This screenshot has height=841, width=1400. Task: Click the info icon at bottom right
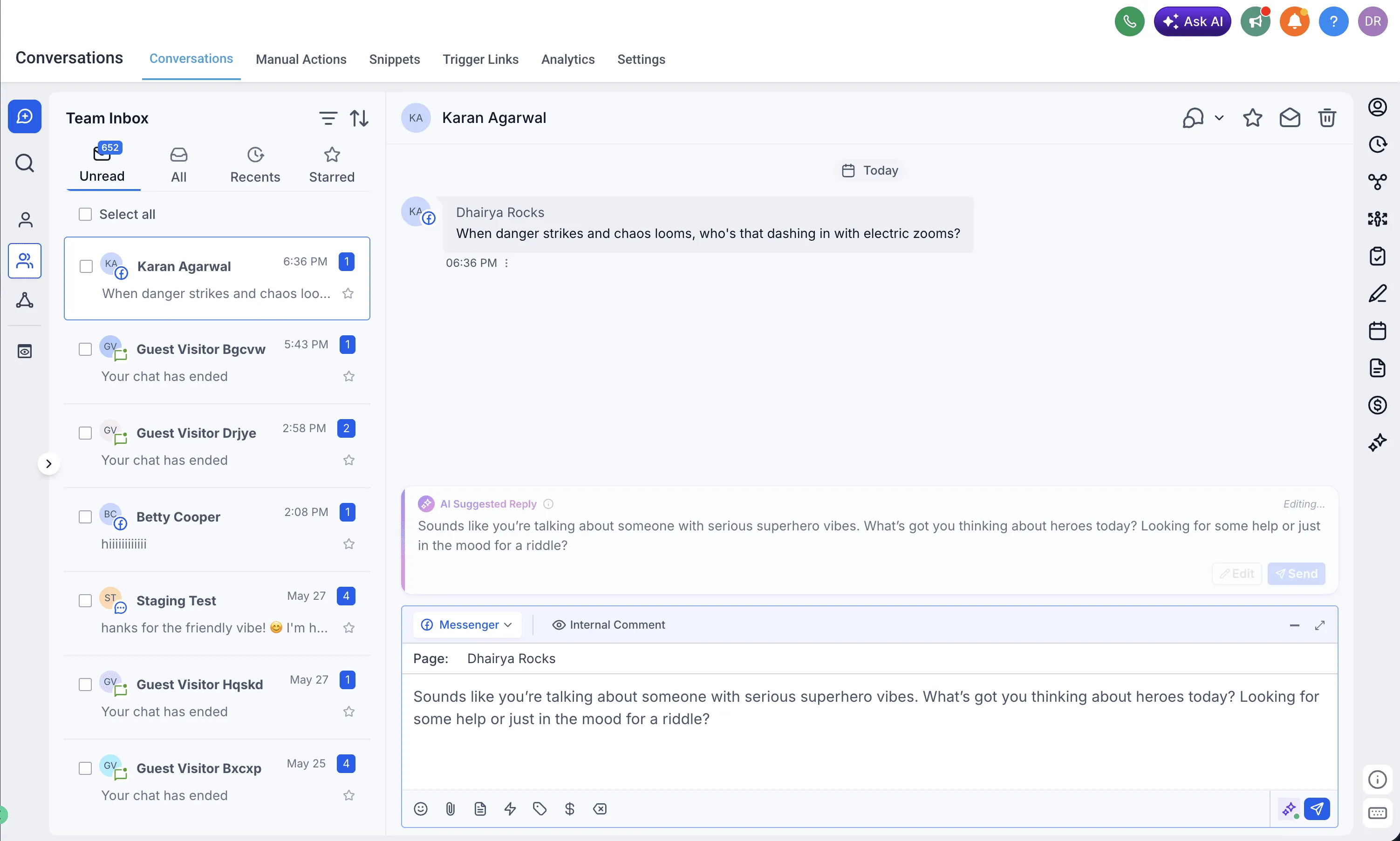click(x=1377, y=779)
